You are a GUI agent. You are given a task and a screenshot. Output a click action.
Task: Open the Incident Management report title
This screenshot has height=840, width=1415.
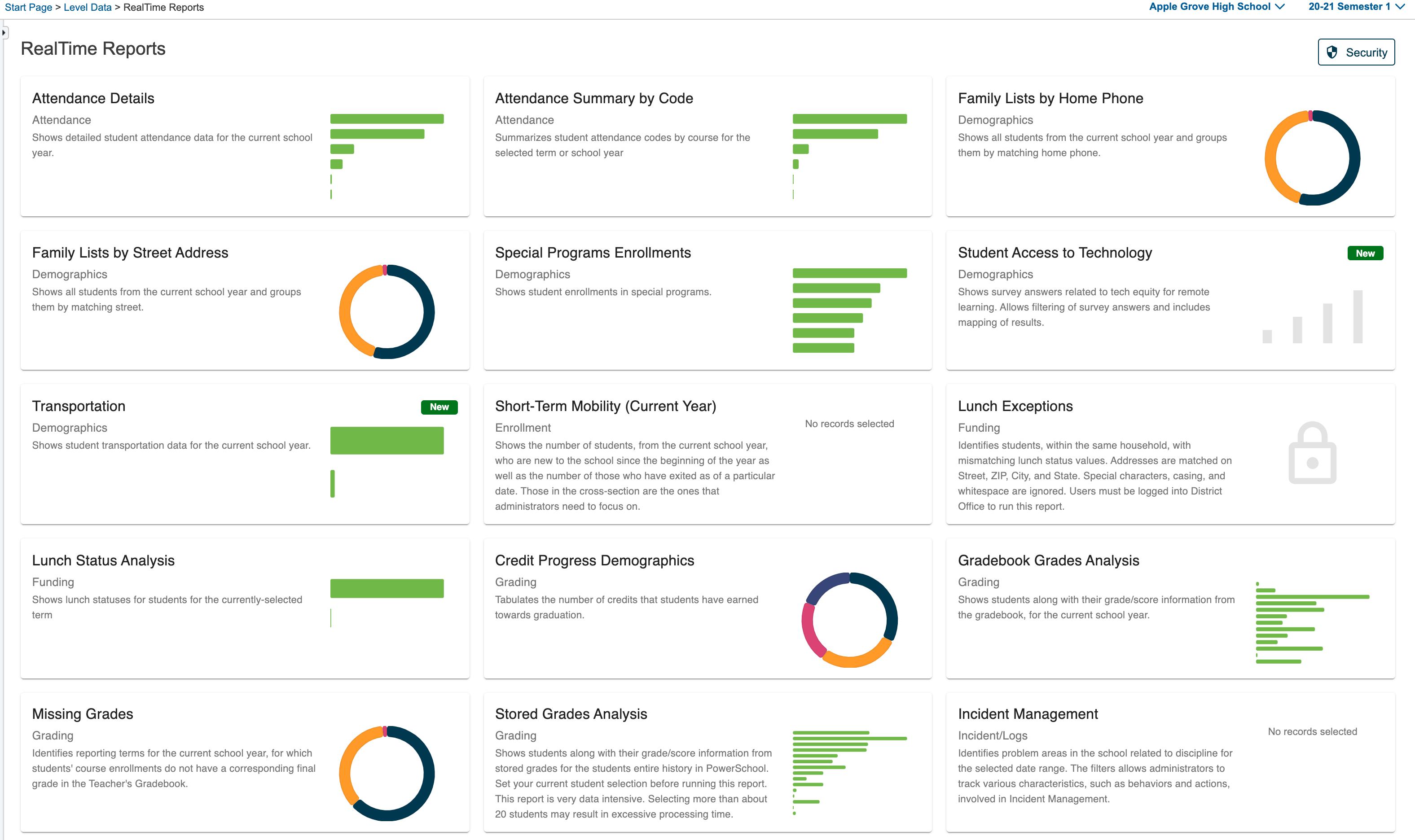1028,714
